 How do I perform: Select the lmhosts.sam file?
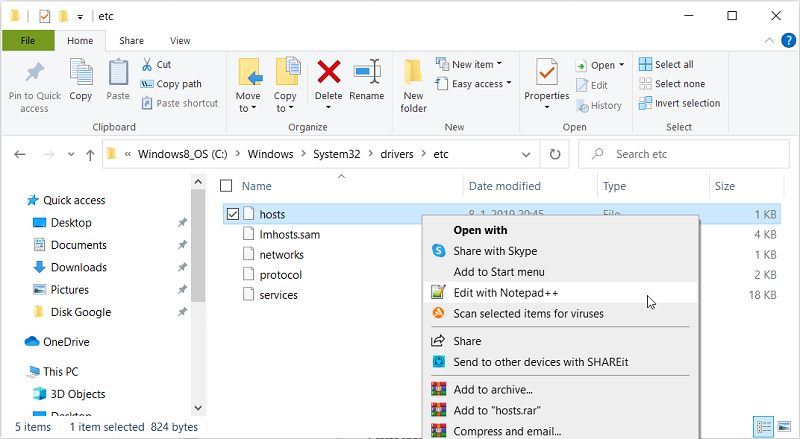[289, 235]
